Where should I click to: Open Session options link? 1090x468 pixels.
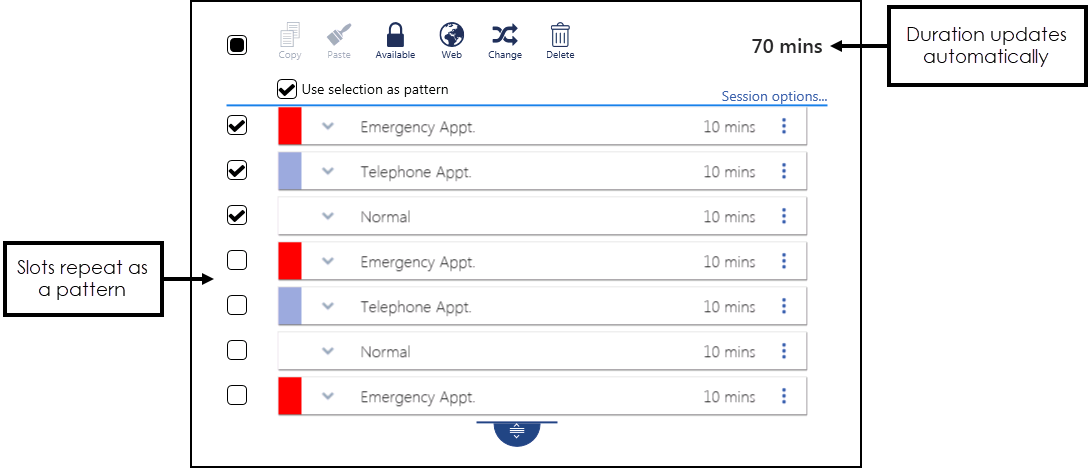point(774,97)
